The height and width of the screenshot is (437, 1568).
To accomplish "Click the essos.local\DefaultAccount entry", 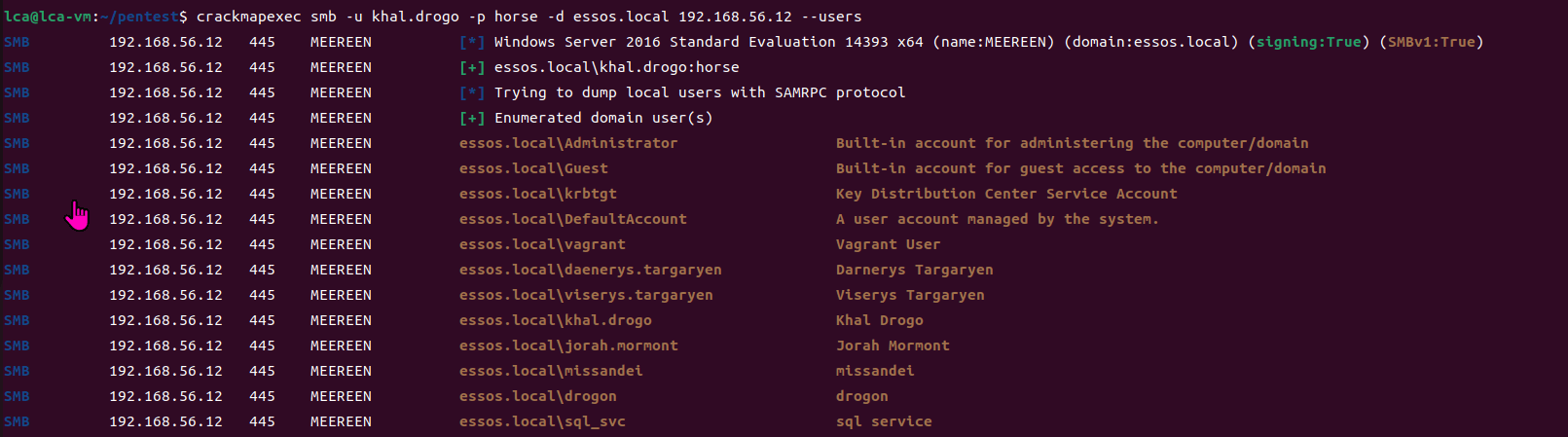I will [x=572, y=219].
